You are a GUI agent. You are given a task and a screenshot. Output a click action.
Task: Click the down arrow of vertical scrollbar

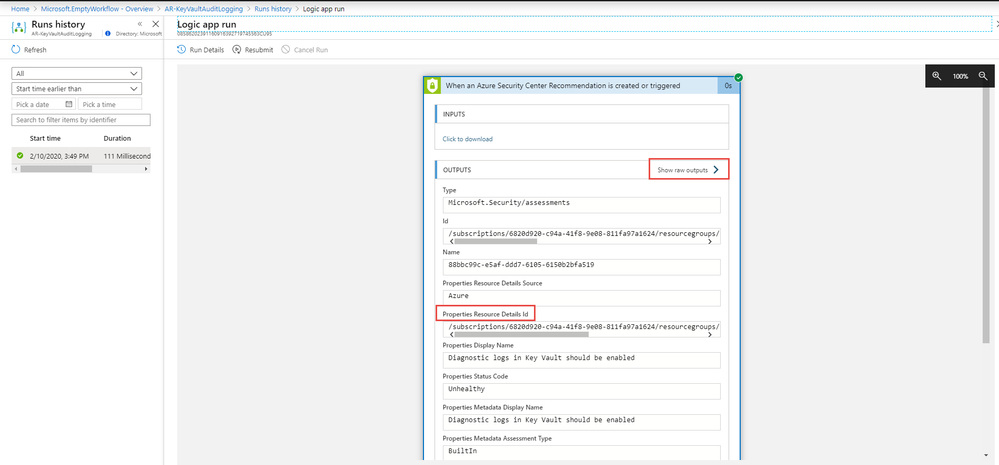tap(986, 455)
